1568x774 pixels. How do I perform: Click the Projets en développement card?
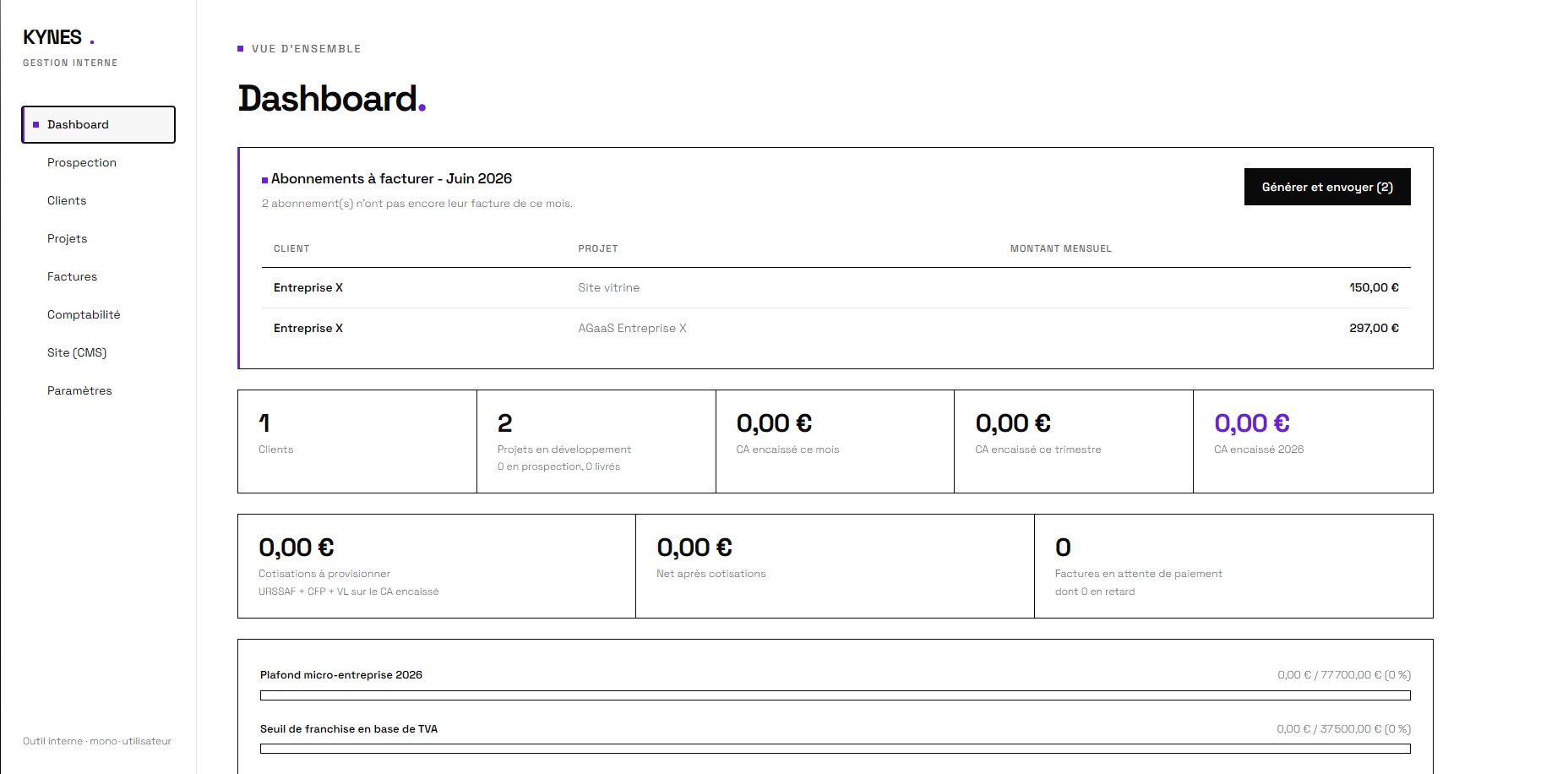point(596,441)
